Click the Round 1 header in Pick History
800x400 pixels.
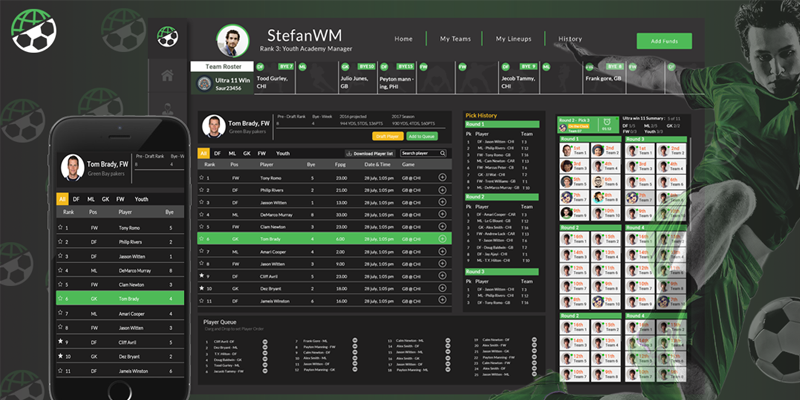(x=502, y=124)
